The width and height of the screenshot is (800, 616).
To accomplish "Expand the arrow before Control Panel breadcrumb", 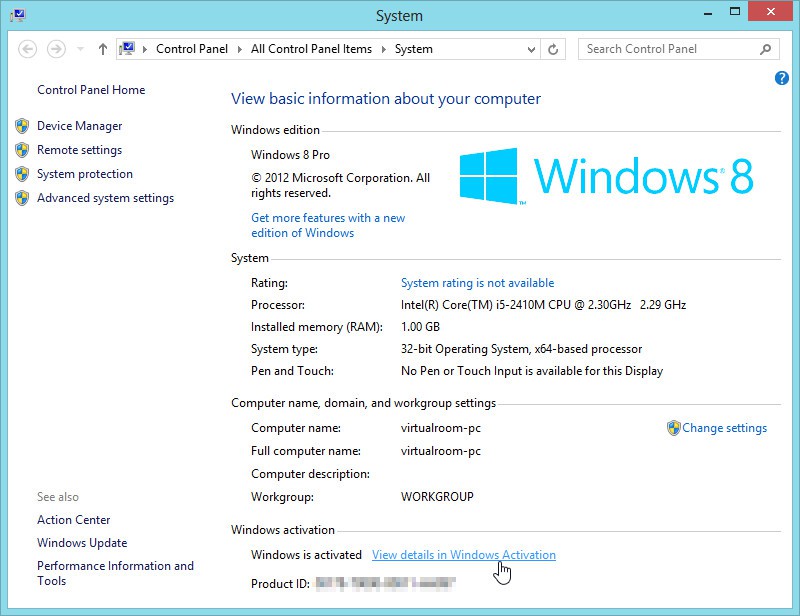I will click(x=145, y=50).
